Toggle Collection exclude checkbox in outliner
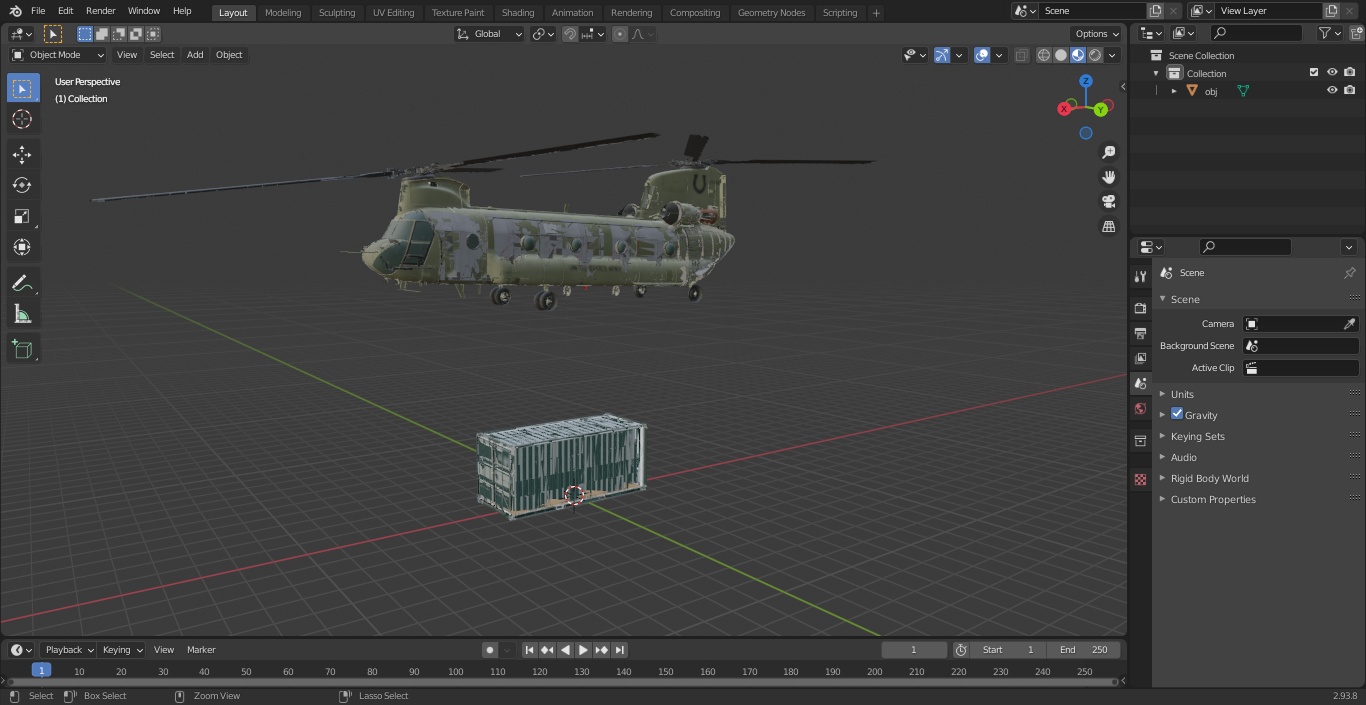 coord(1314,72)
